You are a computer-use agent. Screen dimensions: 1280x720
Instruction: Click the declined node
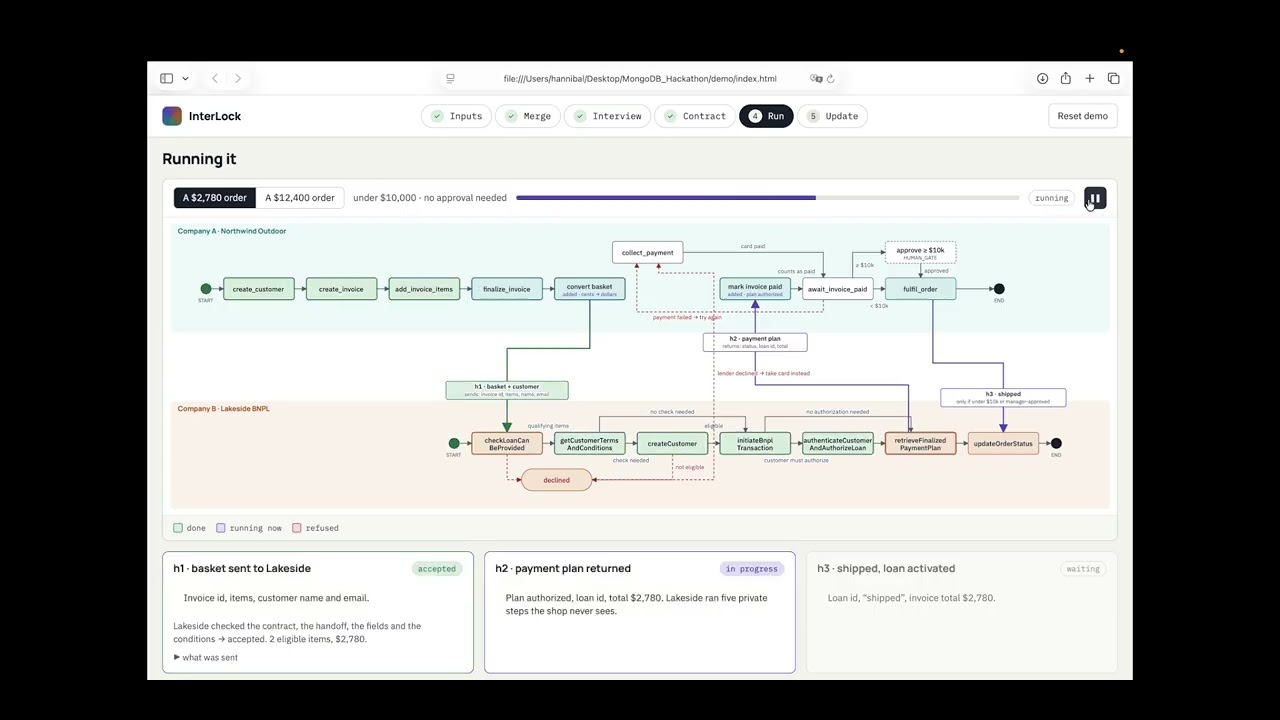tap(556, 480)
